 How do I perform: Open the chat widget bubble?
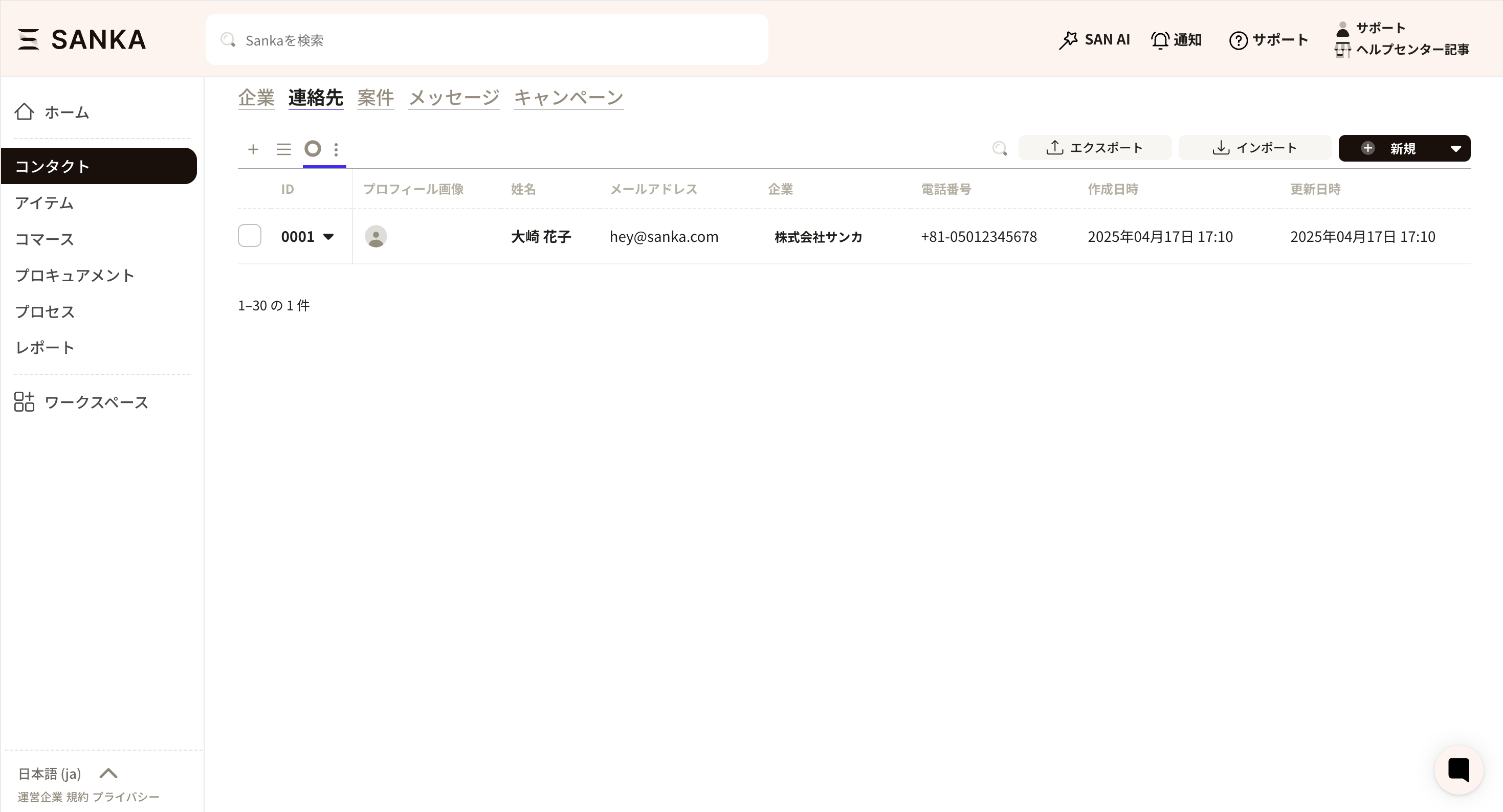tap(1458, 770)
